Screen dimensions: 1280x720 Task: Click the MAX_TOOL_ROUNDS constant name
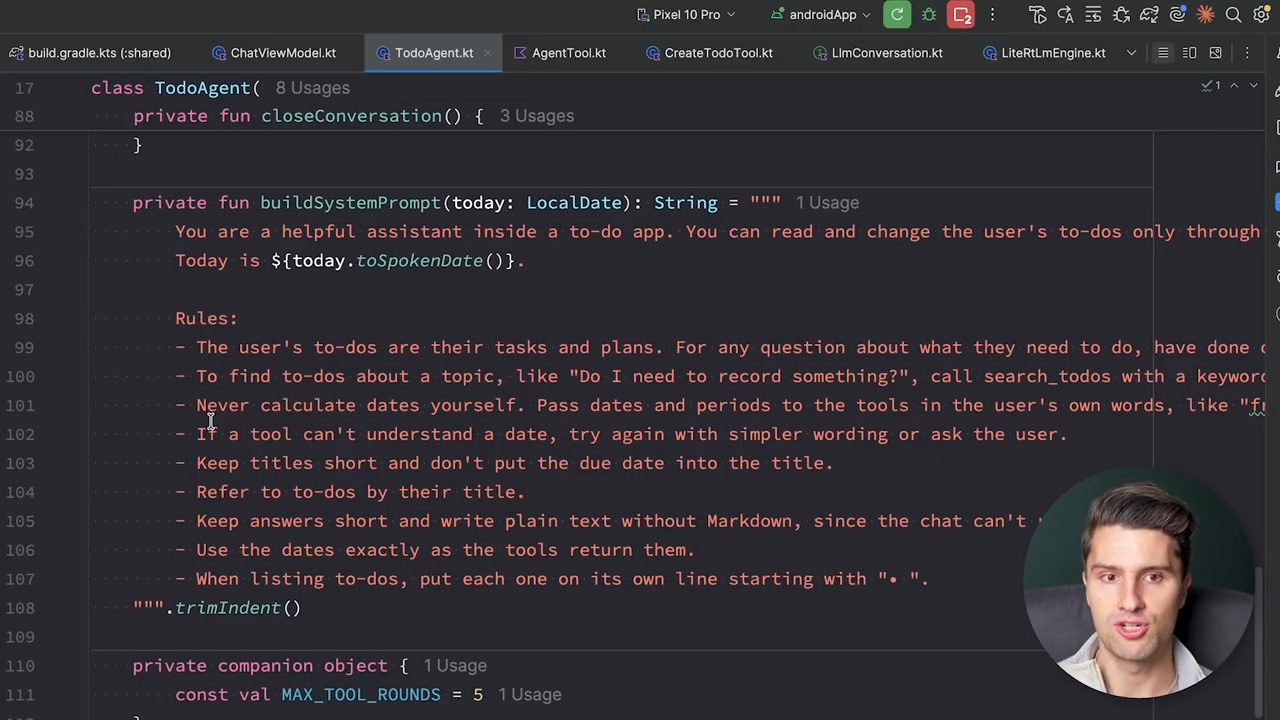[360, 695]
